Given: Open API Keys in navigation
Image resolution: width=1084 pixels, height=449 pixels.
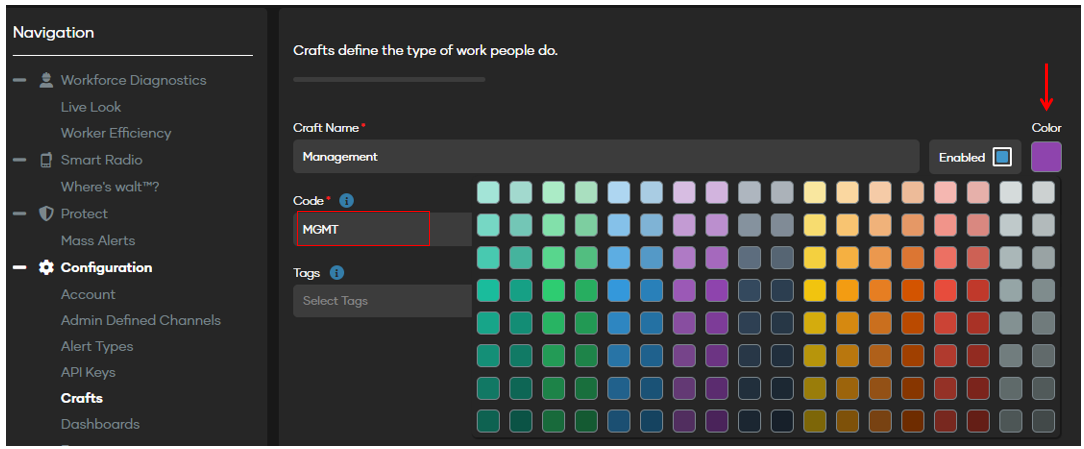Looking at the screenshot, I should point(88,372).
